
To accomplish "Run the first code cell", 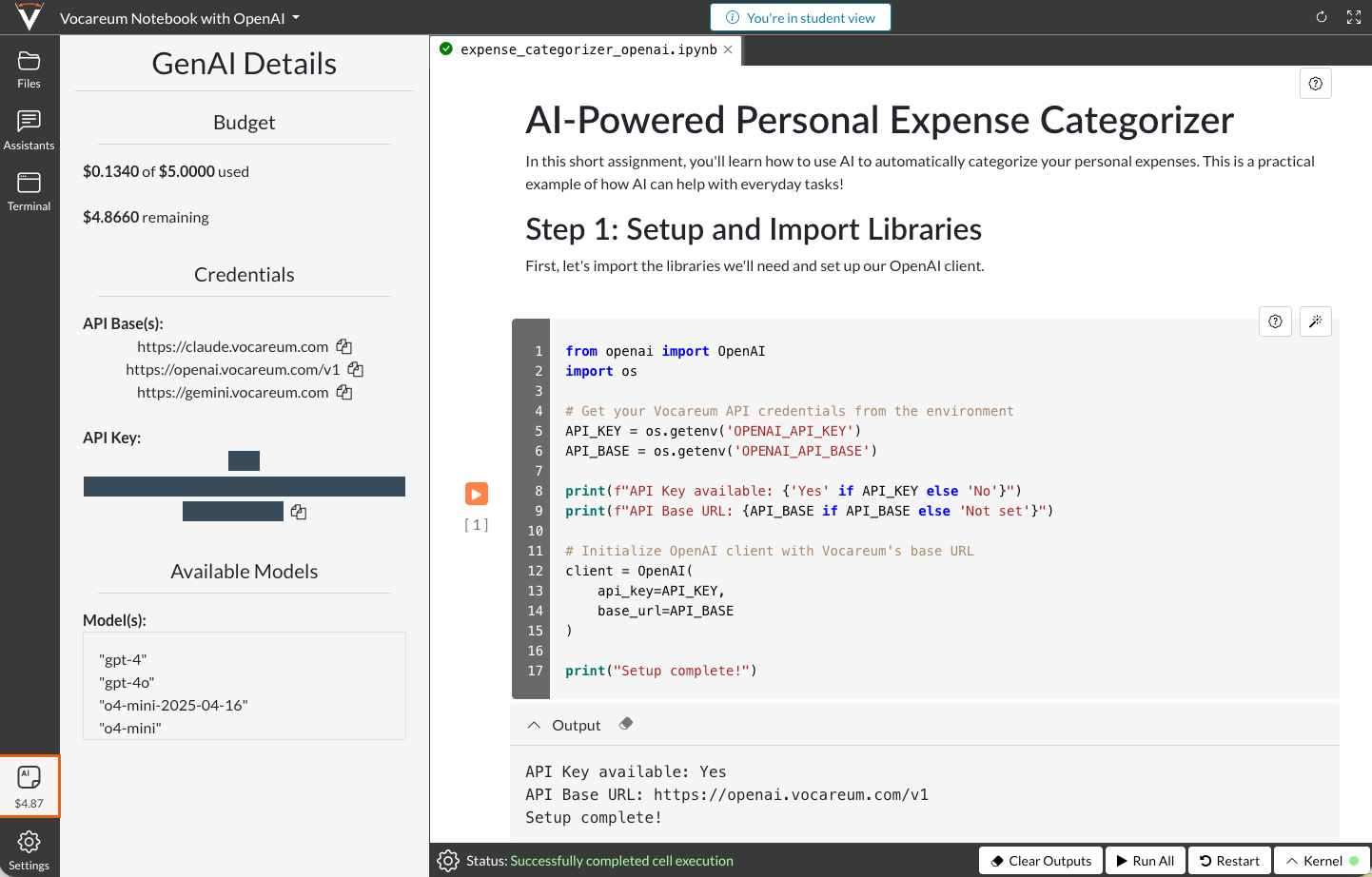I will pos(477,494).
